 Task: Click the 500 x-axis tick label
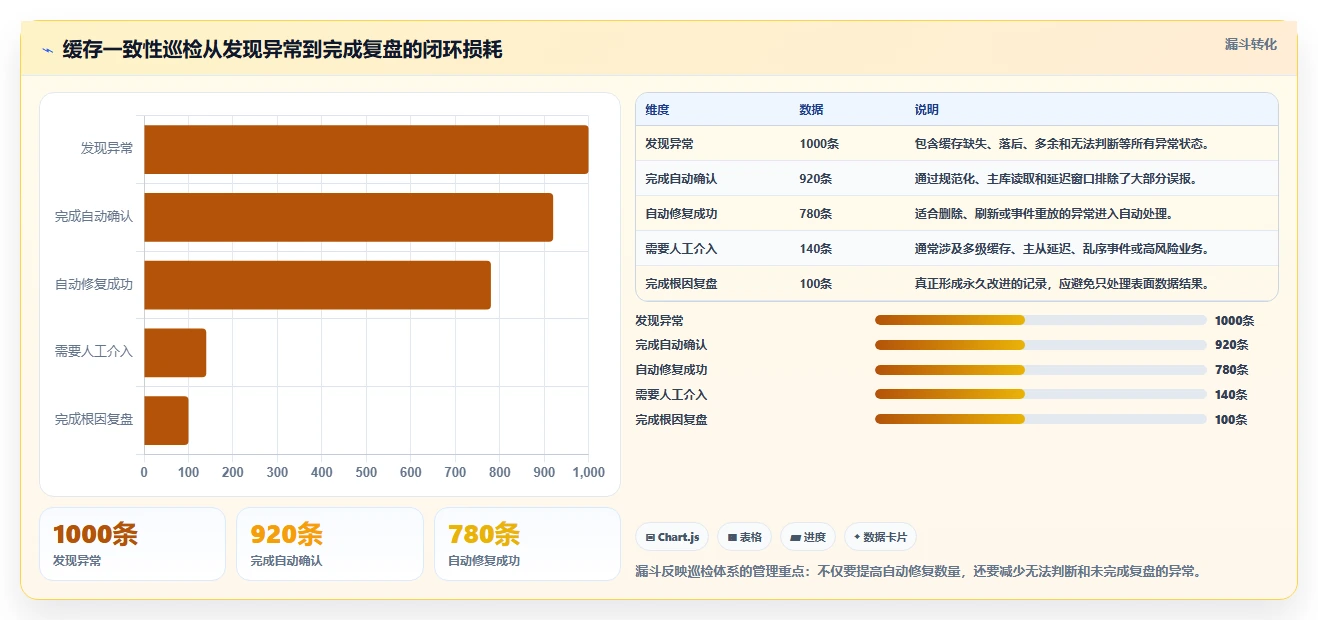coord(366,472)
